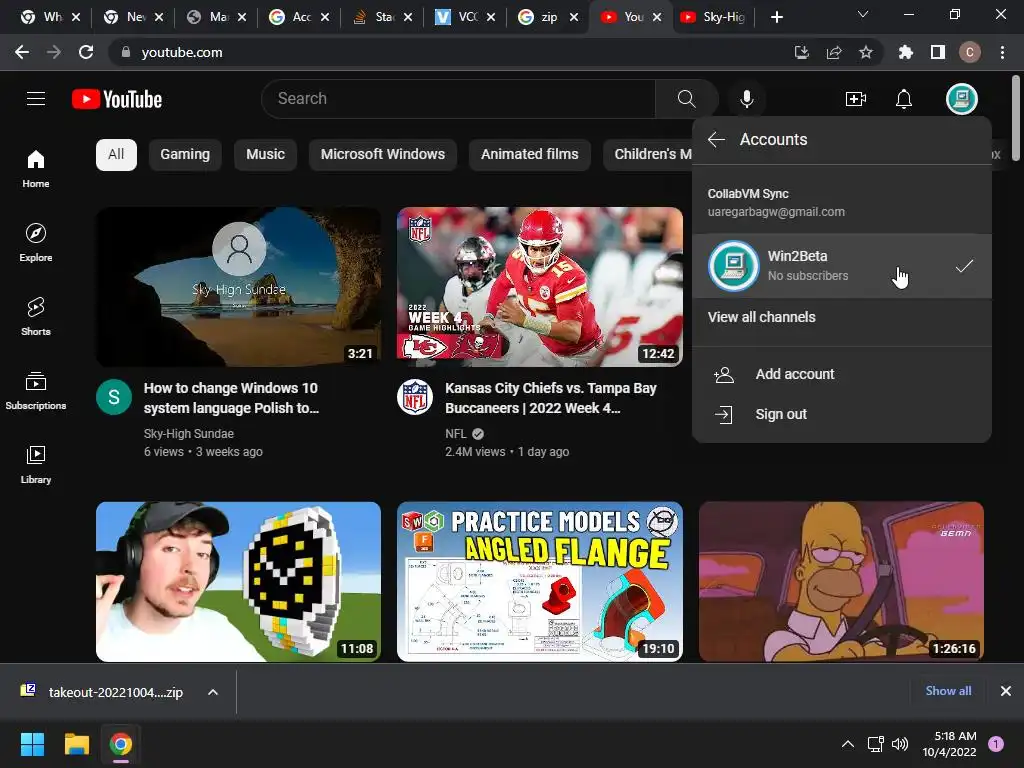Viewport: 1024px width, 768px height.
Task: Go back using the Accounts arrow
Action: click(x=716, y=139)
